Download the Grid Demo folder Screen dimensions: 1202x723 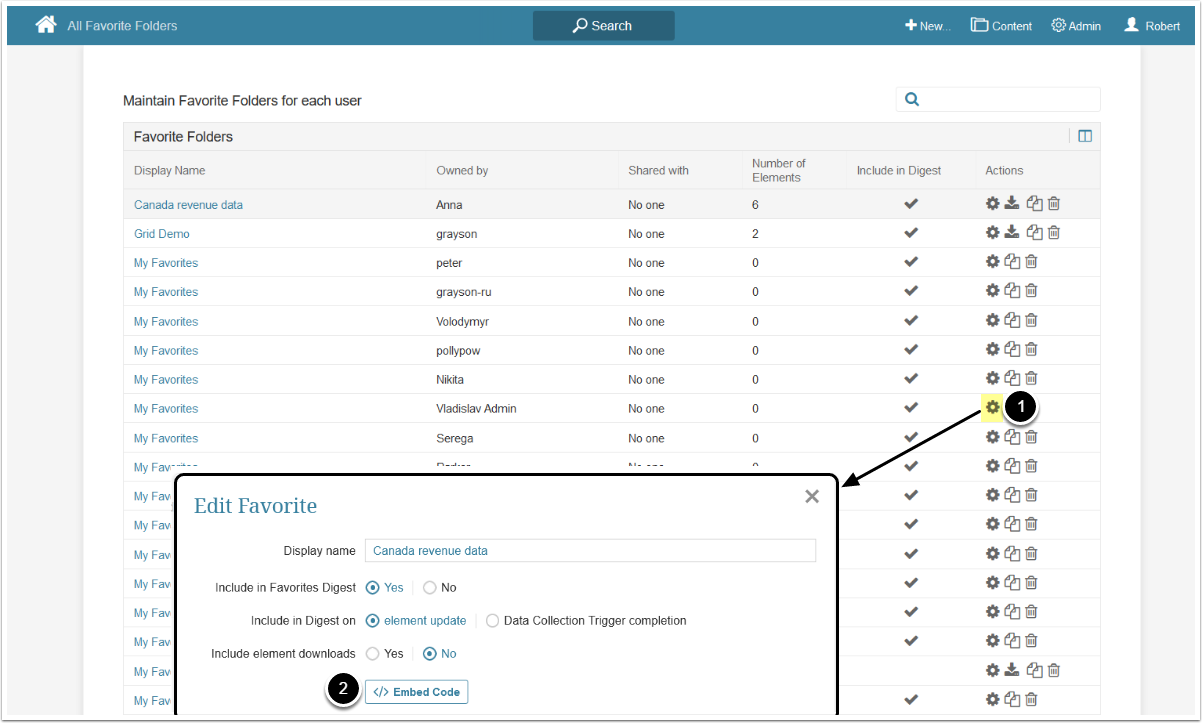coord(1012,233)
